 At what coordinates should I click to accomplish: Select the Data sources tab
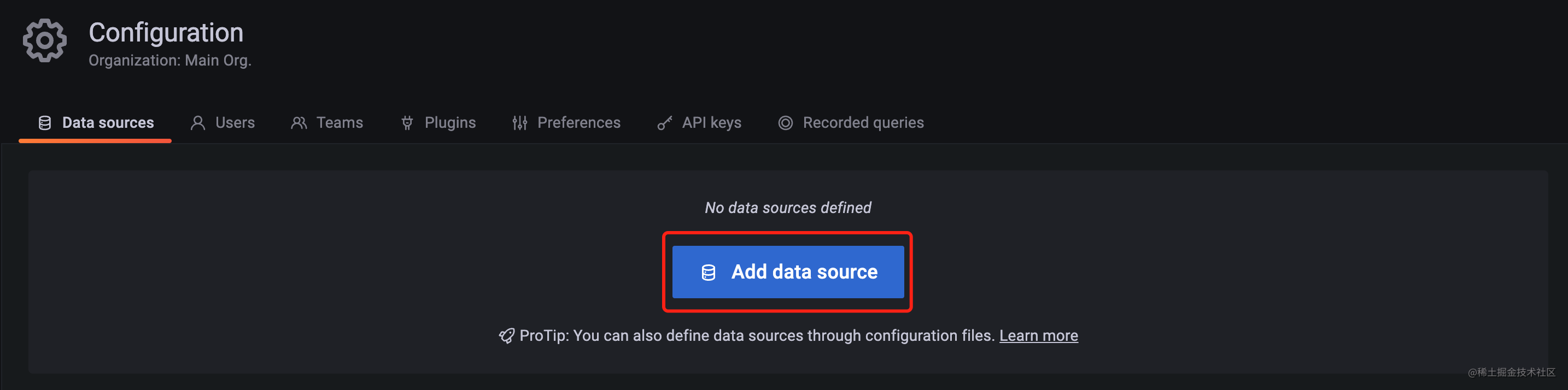pyautogui.click(x=96, y=123)
